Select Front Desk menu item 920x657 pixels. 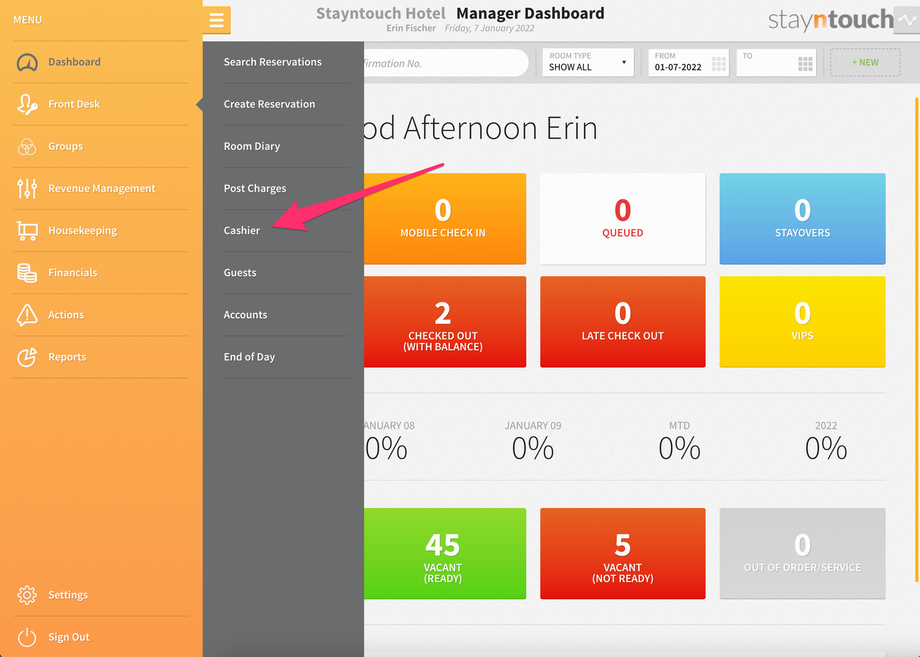click(x=74, y=104)
